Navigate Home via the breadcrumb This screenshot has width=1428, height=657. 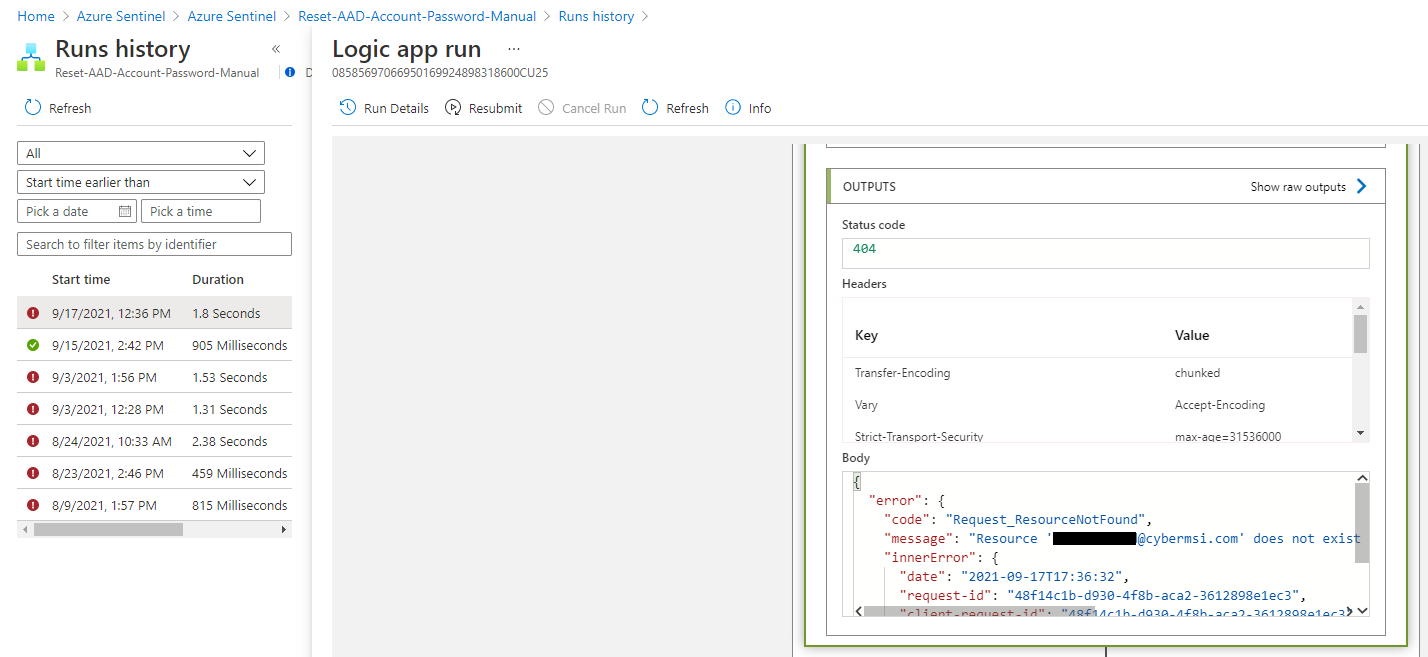coord(35,15)
